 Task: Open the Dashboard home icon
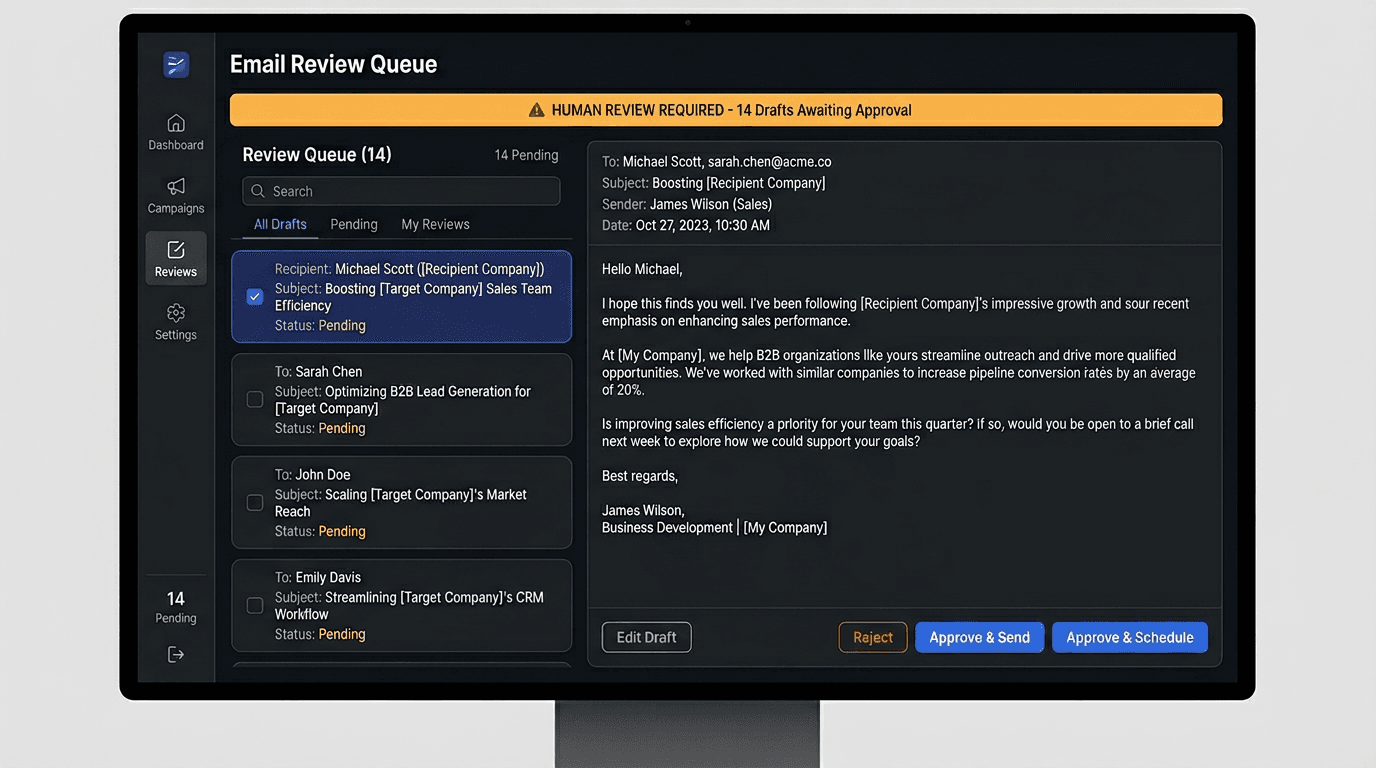coord(176,123)
